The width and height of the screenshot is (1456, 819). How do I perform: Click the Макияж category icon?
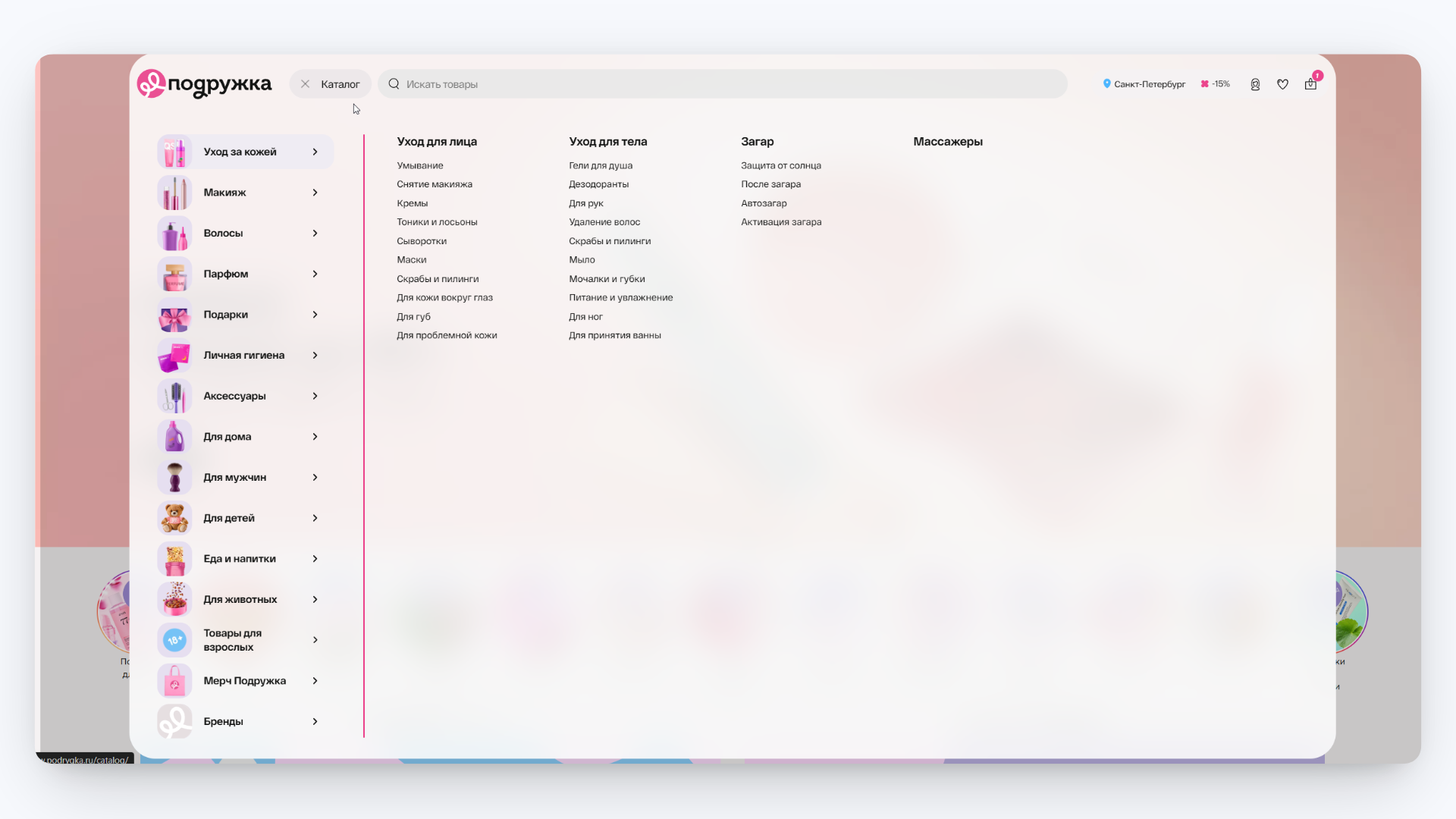pyautogui.click(x=174, y=193)
